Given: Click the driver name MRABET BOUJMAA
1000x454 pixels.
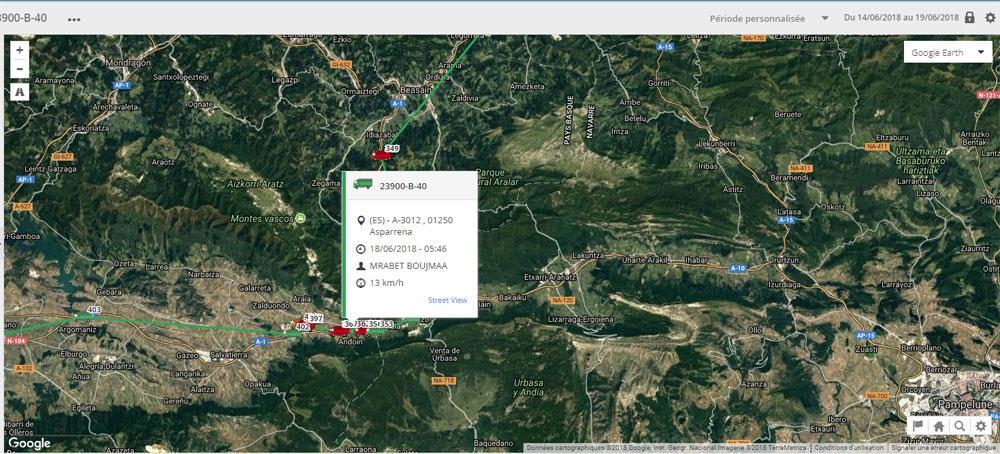Looking at the screenshot, I should pos(408,266).
